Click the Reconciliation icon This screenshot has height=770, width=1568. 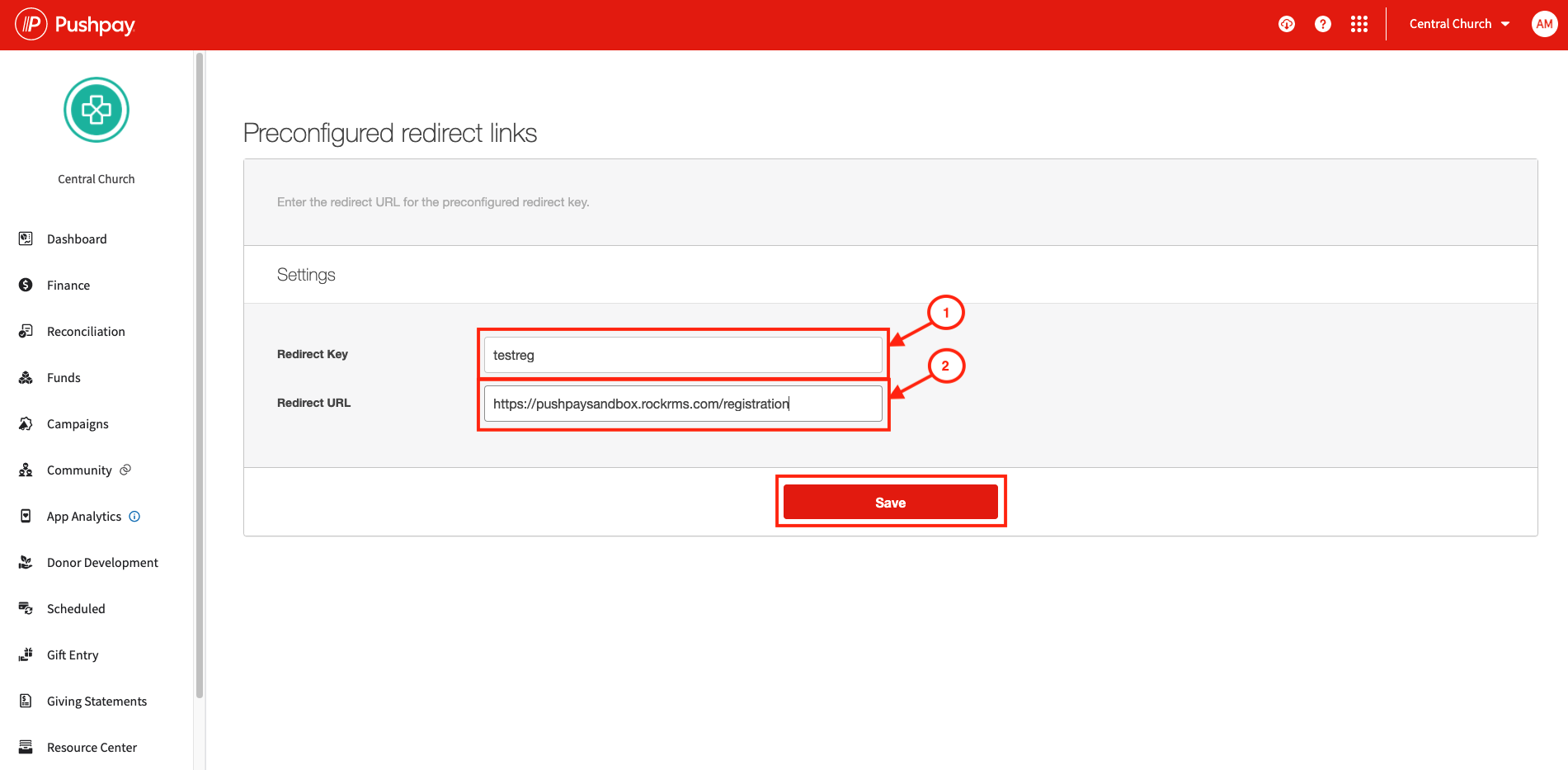coord(26,331)
